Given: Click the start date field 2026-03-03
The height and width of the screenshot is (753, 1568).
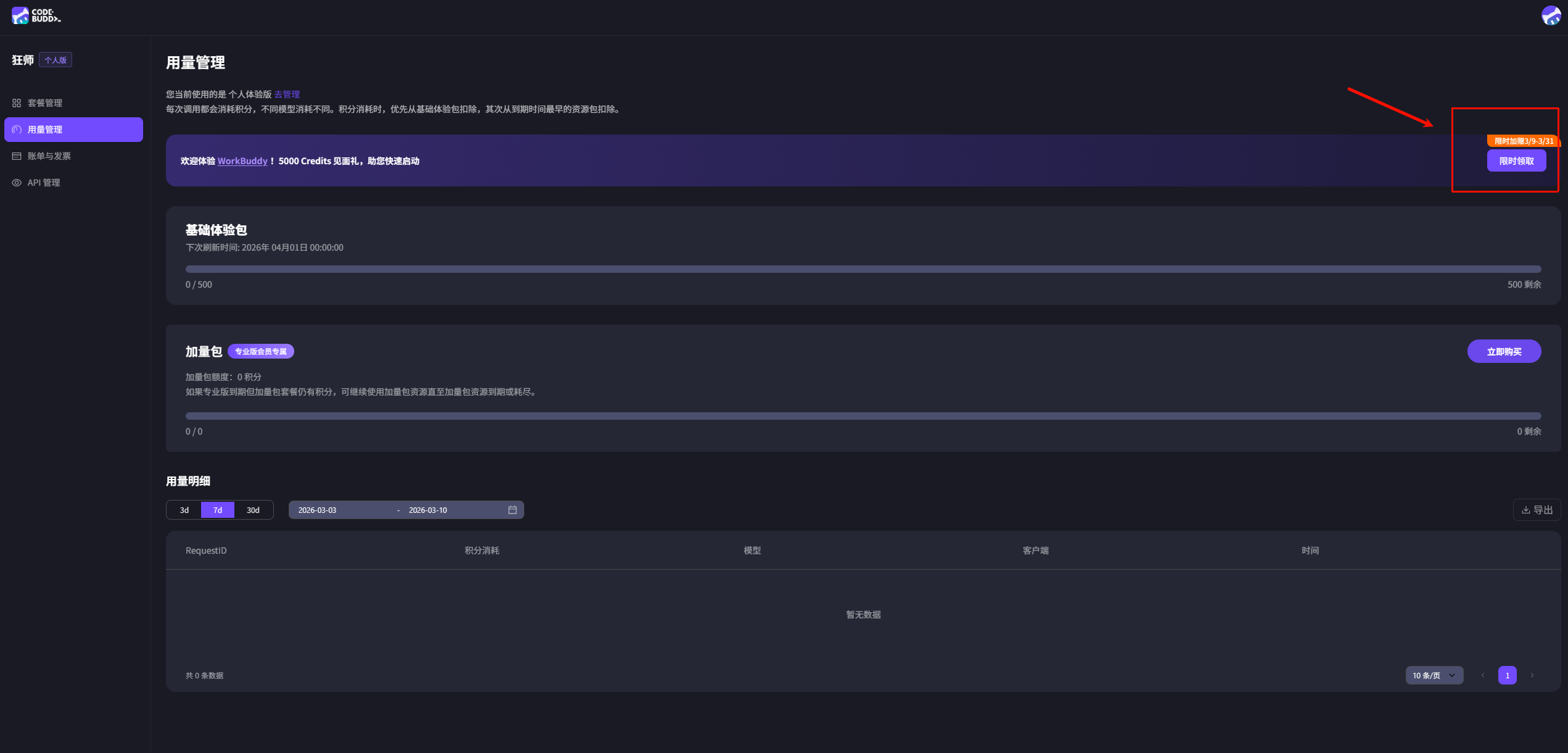Looking at the screenshot, I should [x=318, y=510].
